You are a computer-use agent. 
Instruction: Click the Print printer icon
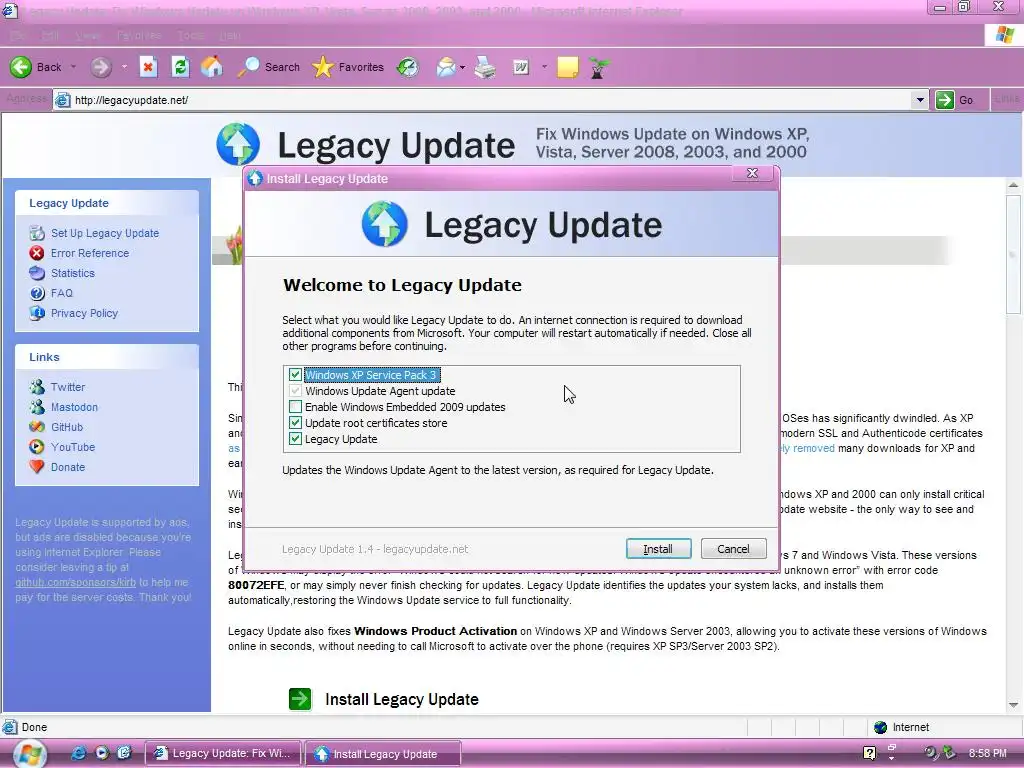485,67
